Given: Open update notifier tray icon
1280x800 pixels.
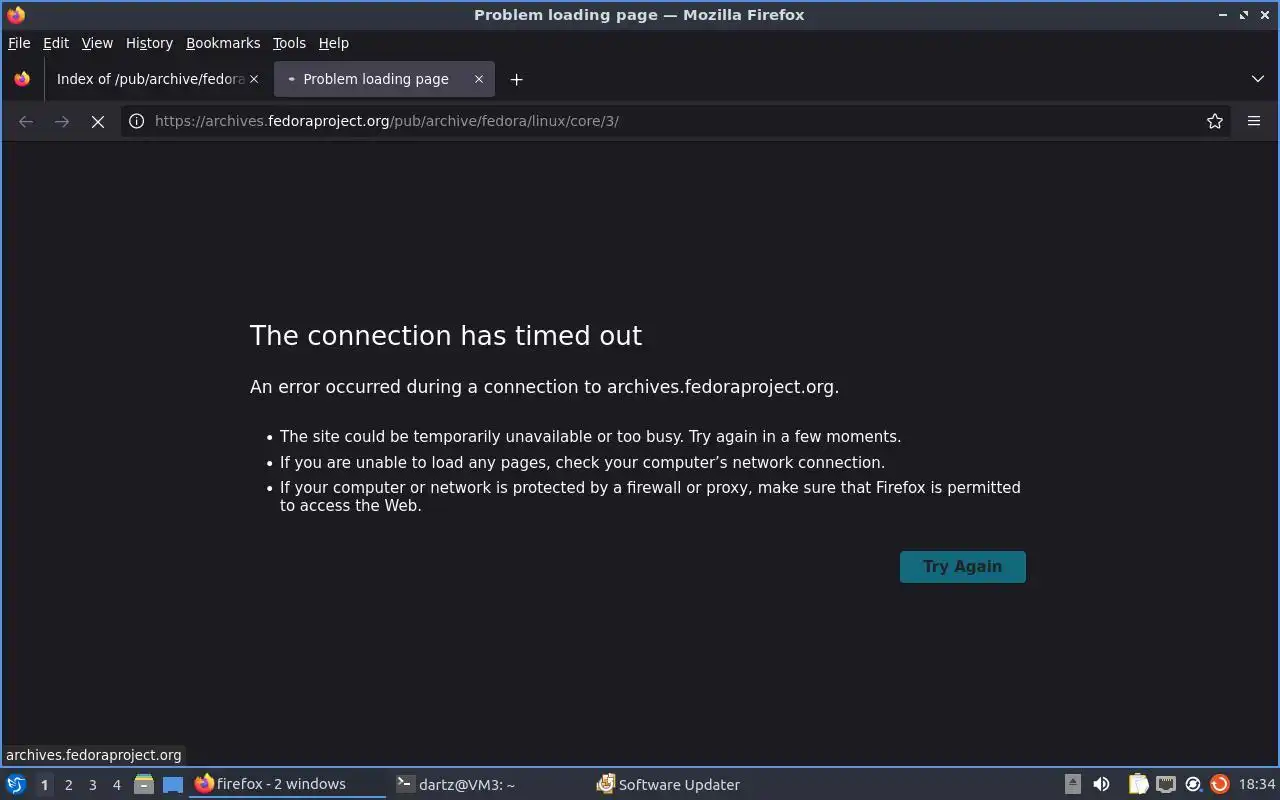Looking at the screenshot, I should click(x=1219, y=784).
